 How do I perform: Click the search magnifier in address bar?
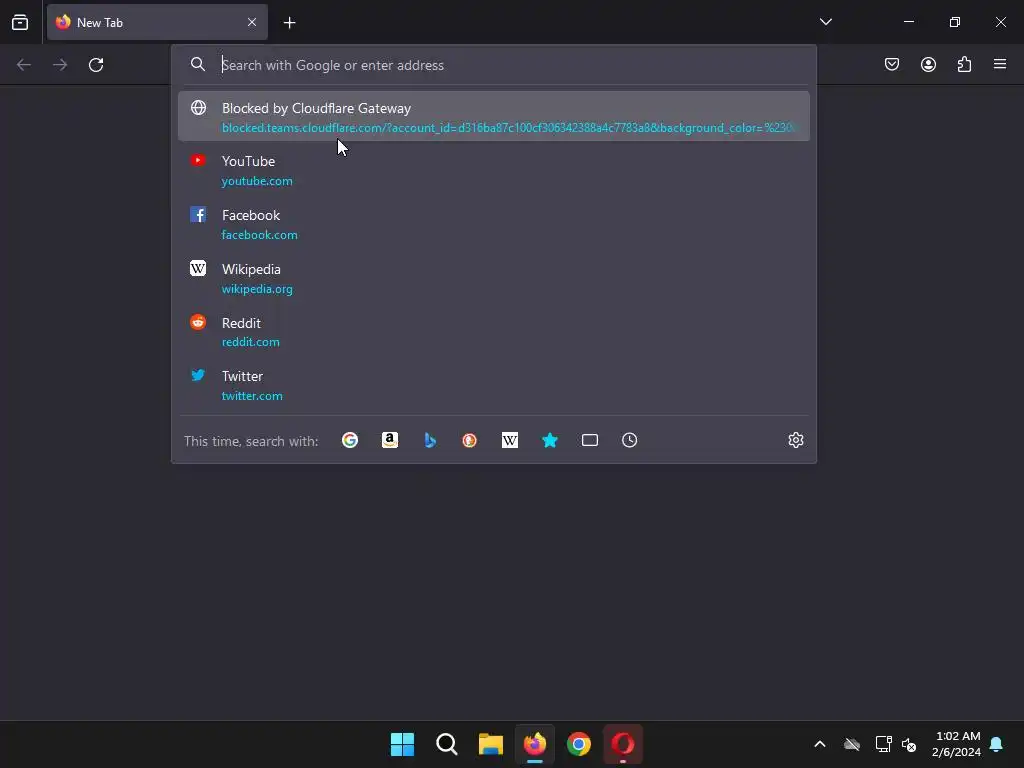(198, 64)
